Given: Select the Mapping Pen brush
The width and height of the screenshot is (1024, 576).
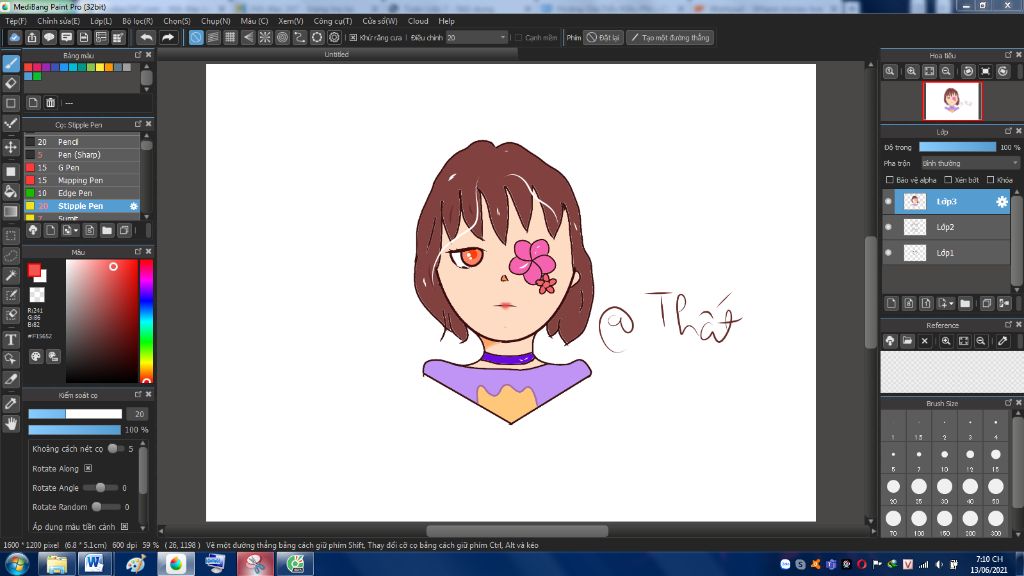Looking at the screenshot, I should tap(82, 180).
